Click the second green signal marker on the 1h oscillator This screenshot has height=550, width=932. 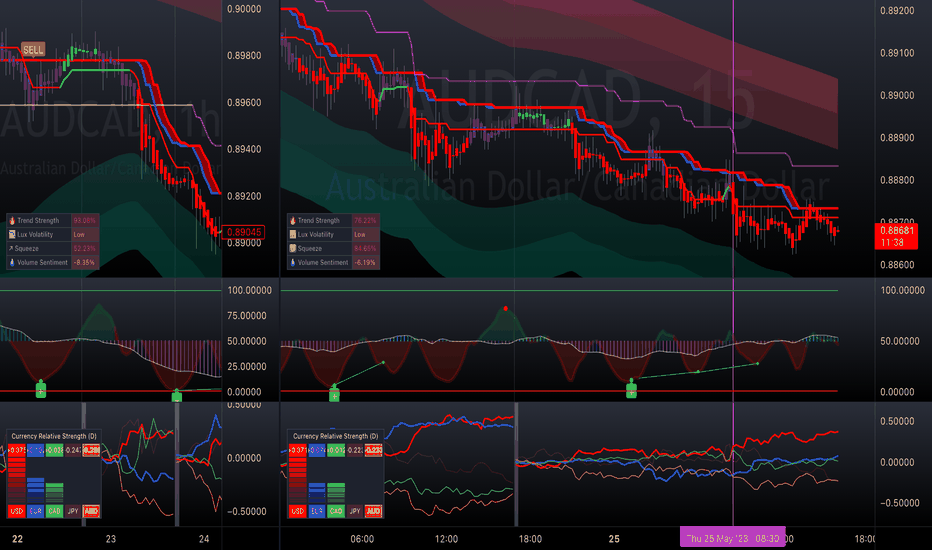click(177, 396)
